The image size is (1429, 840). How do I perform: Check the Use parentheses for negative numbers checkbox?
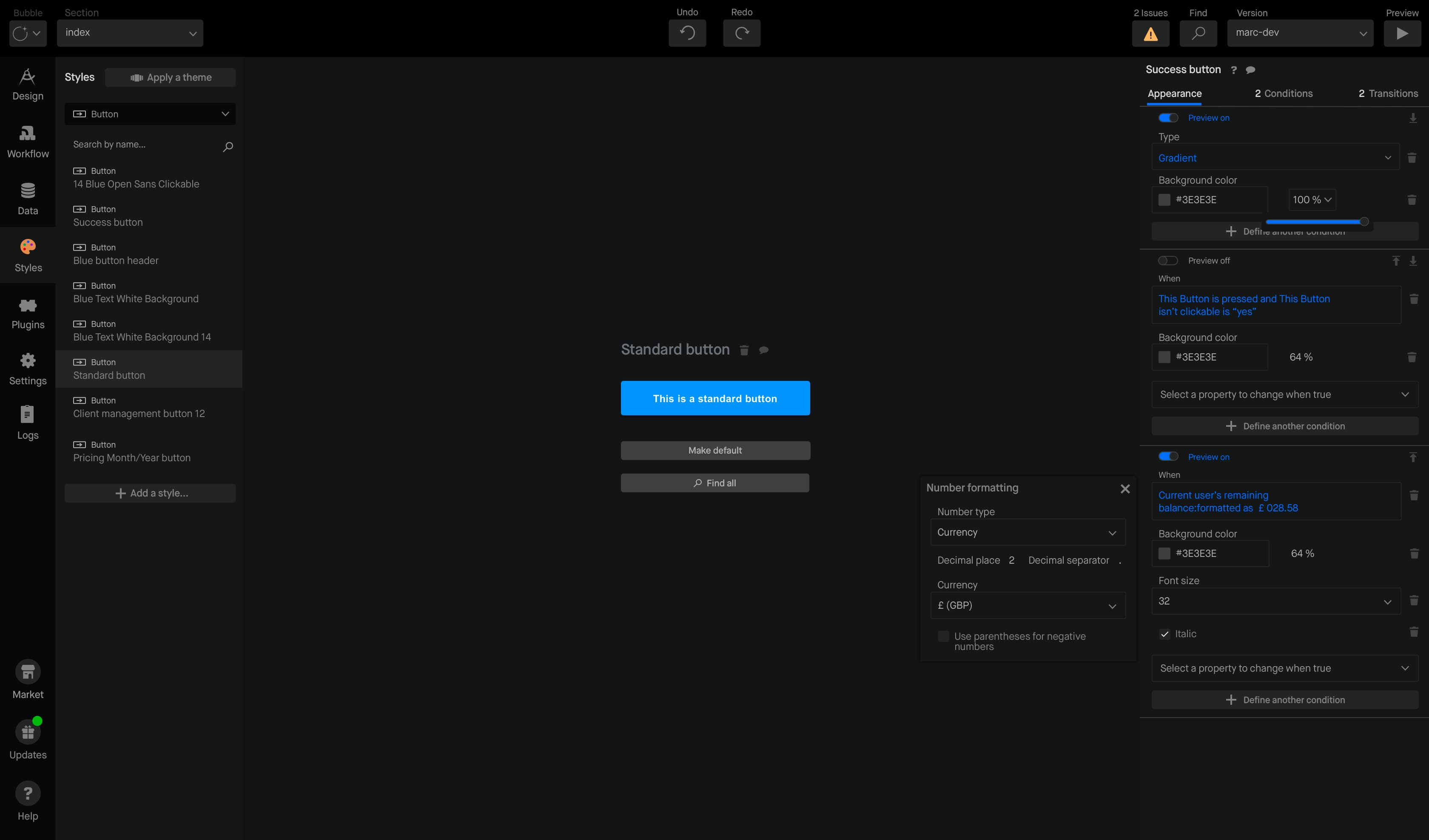pos(943,635)
